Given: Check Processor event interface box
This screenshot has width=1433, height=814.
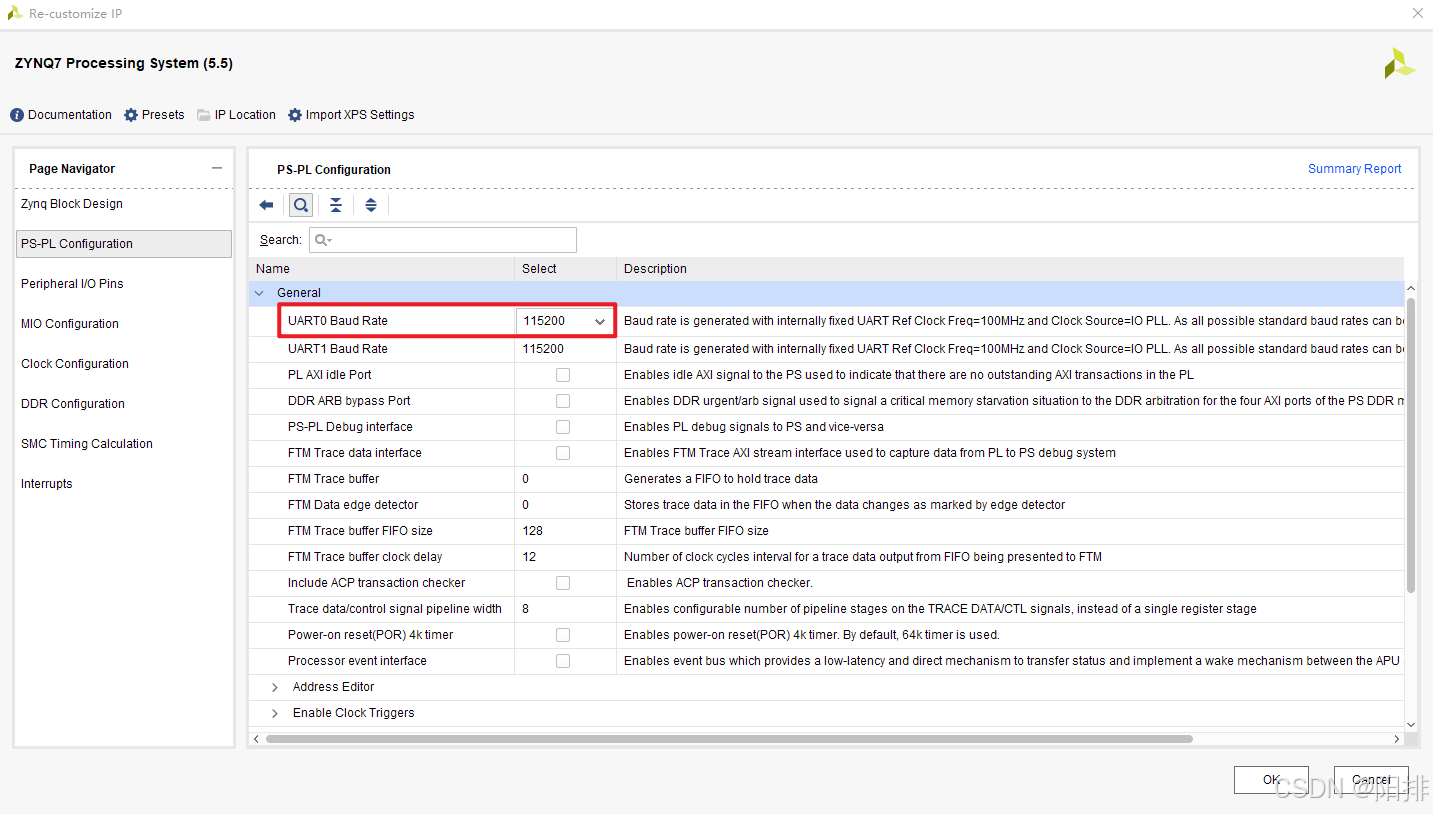Looking at the screenshot, I should coord(563,661).
